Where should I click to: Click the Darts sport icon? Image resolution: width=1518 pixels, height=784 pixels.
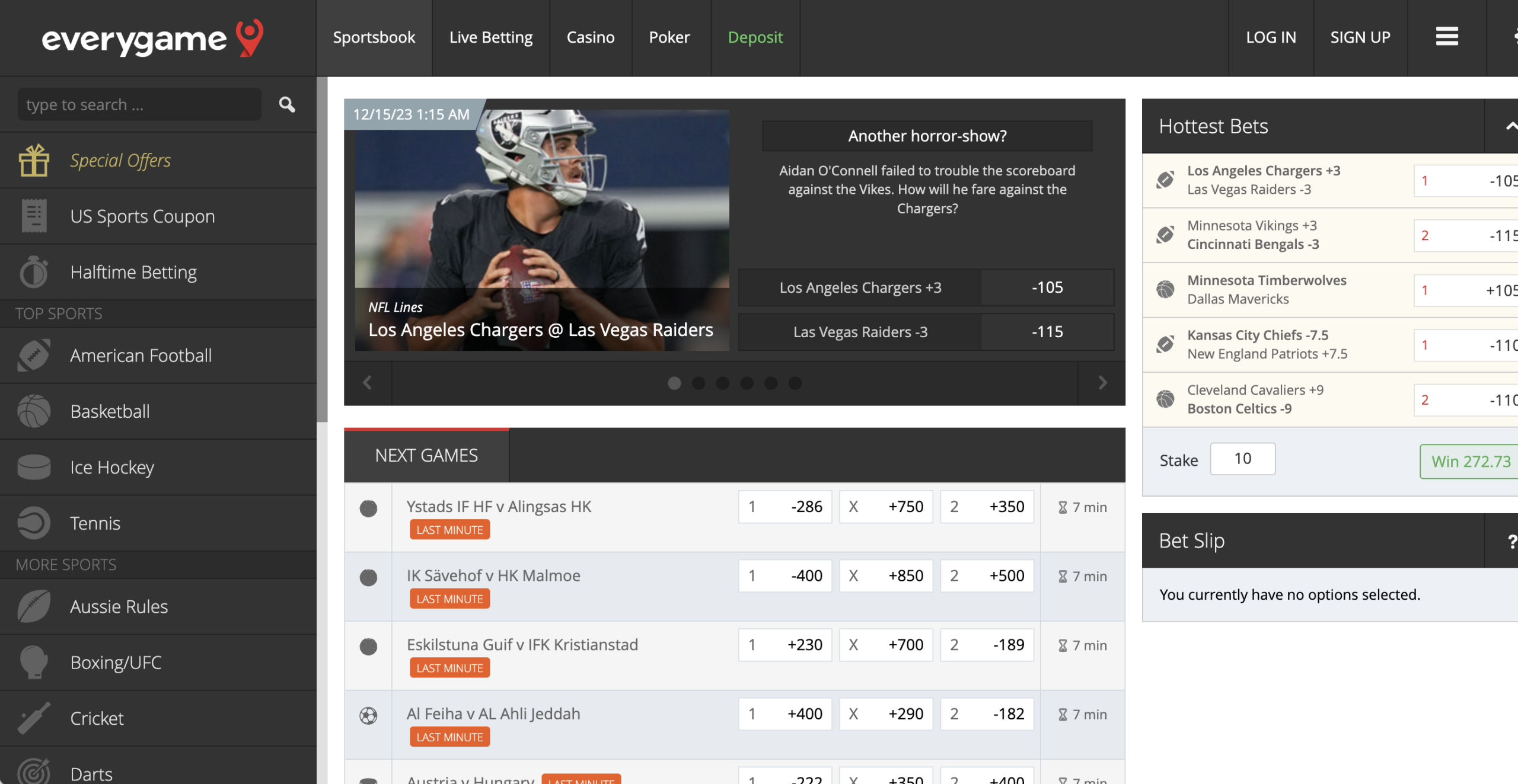click(33, 771)
